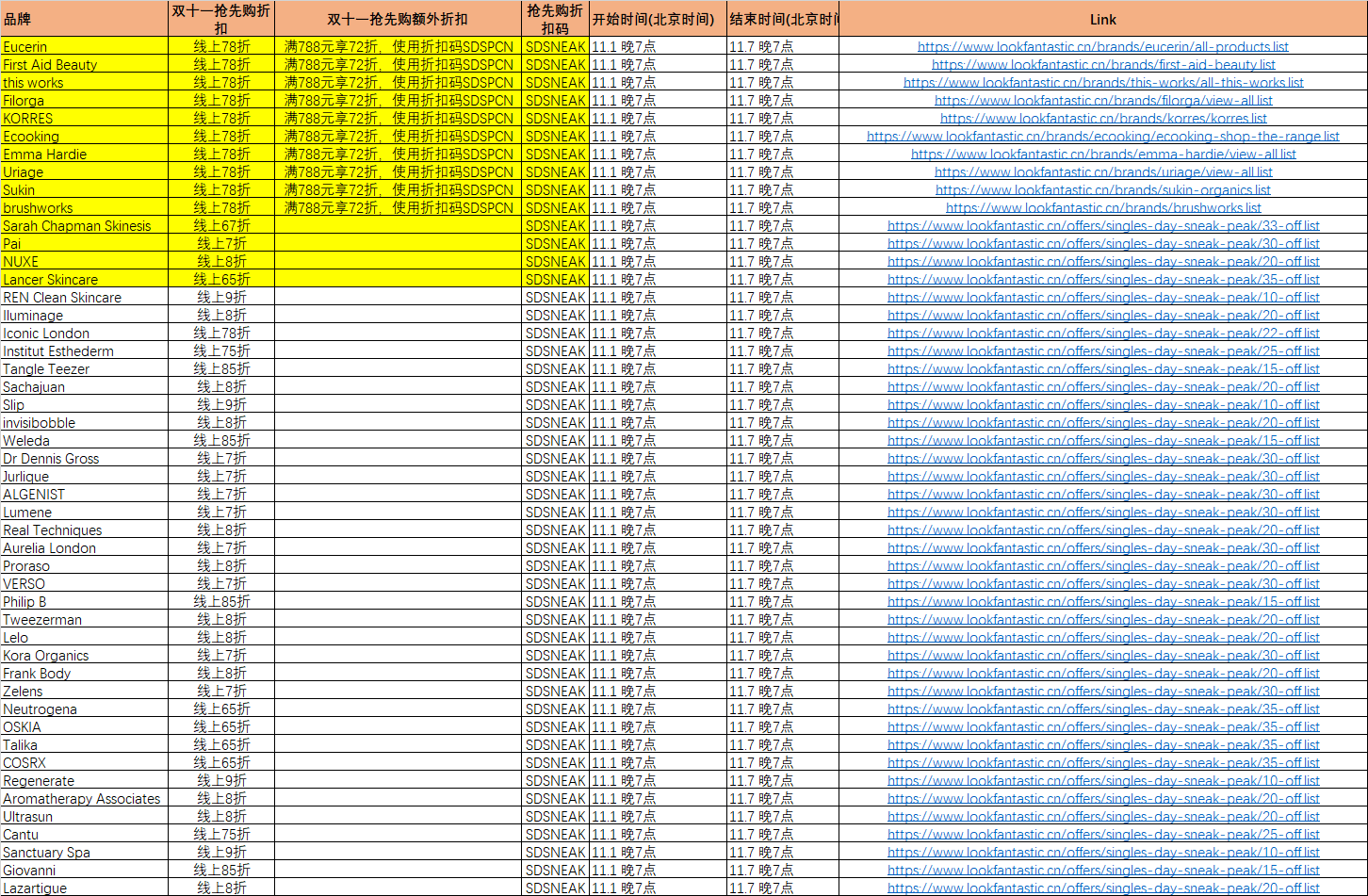Select the start time cell in Giovanni row

(658, 870)
